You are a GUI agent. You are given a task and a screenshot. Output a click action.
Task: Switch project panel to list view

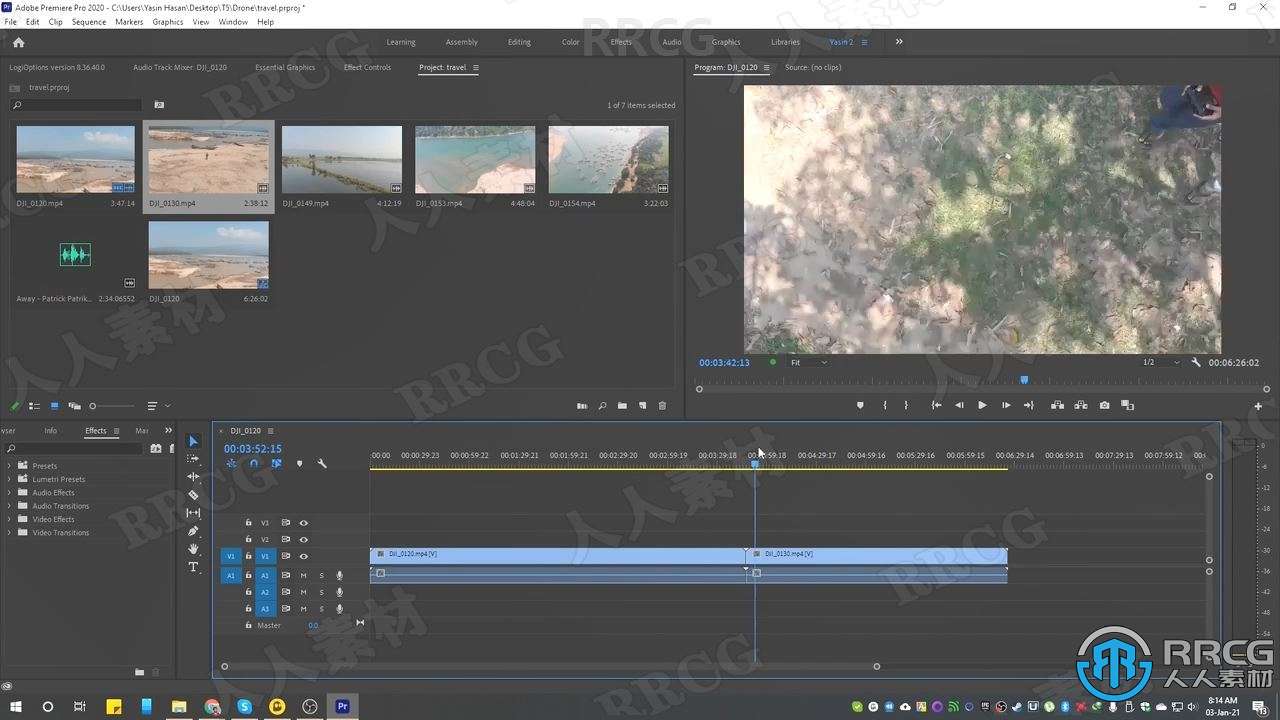(34, 406)
